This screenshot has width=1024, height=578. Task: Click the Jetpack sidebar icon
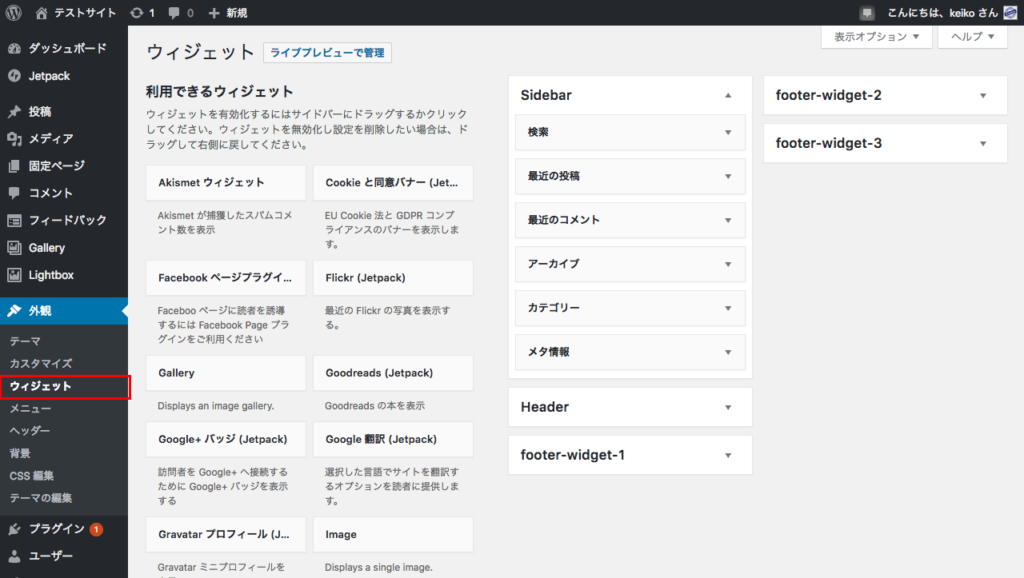coord(14,76)
